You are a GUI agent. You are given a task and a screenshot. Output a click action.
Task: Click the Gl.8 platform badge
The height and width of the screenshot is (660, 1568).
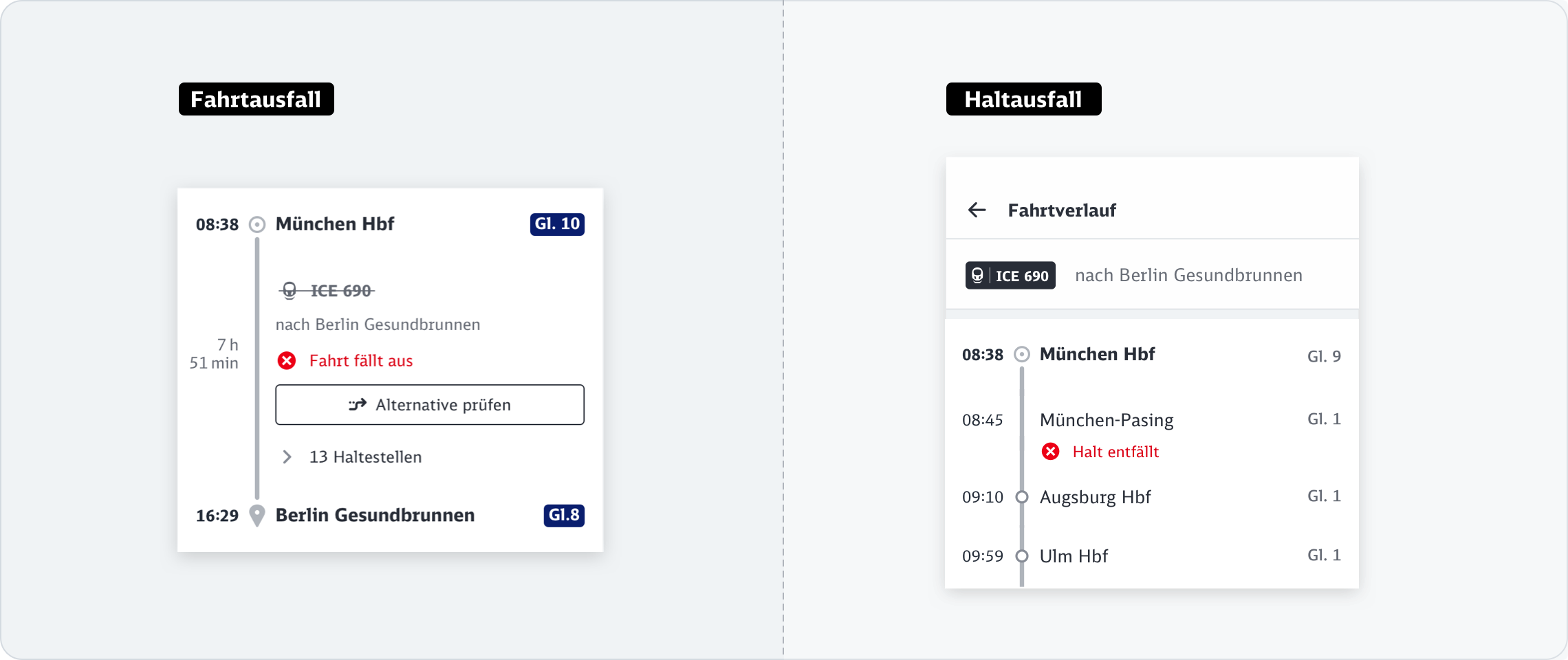click(564, 515)
